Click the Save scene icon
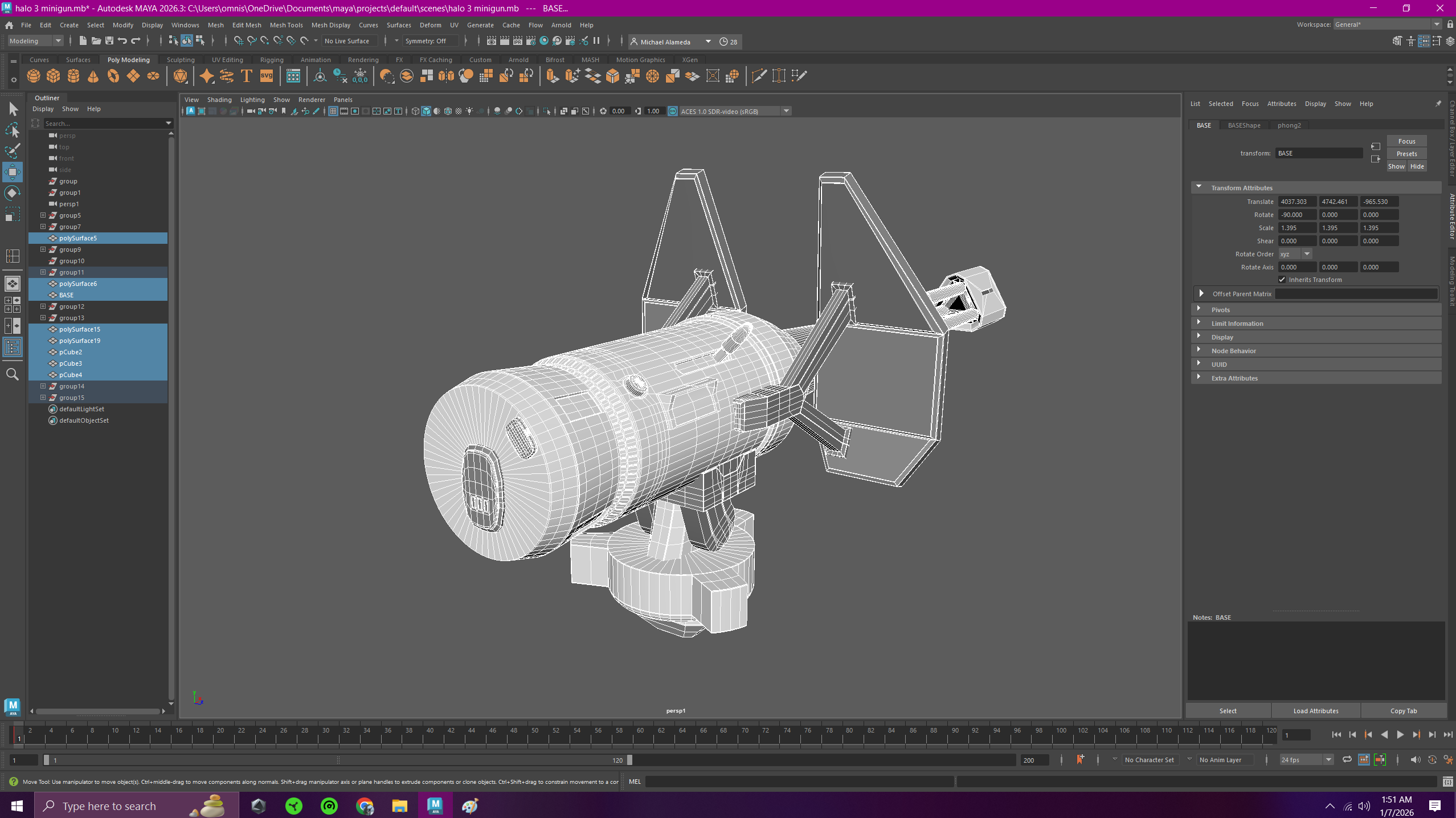The image size is (1456, 818). [109, 41]
